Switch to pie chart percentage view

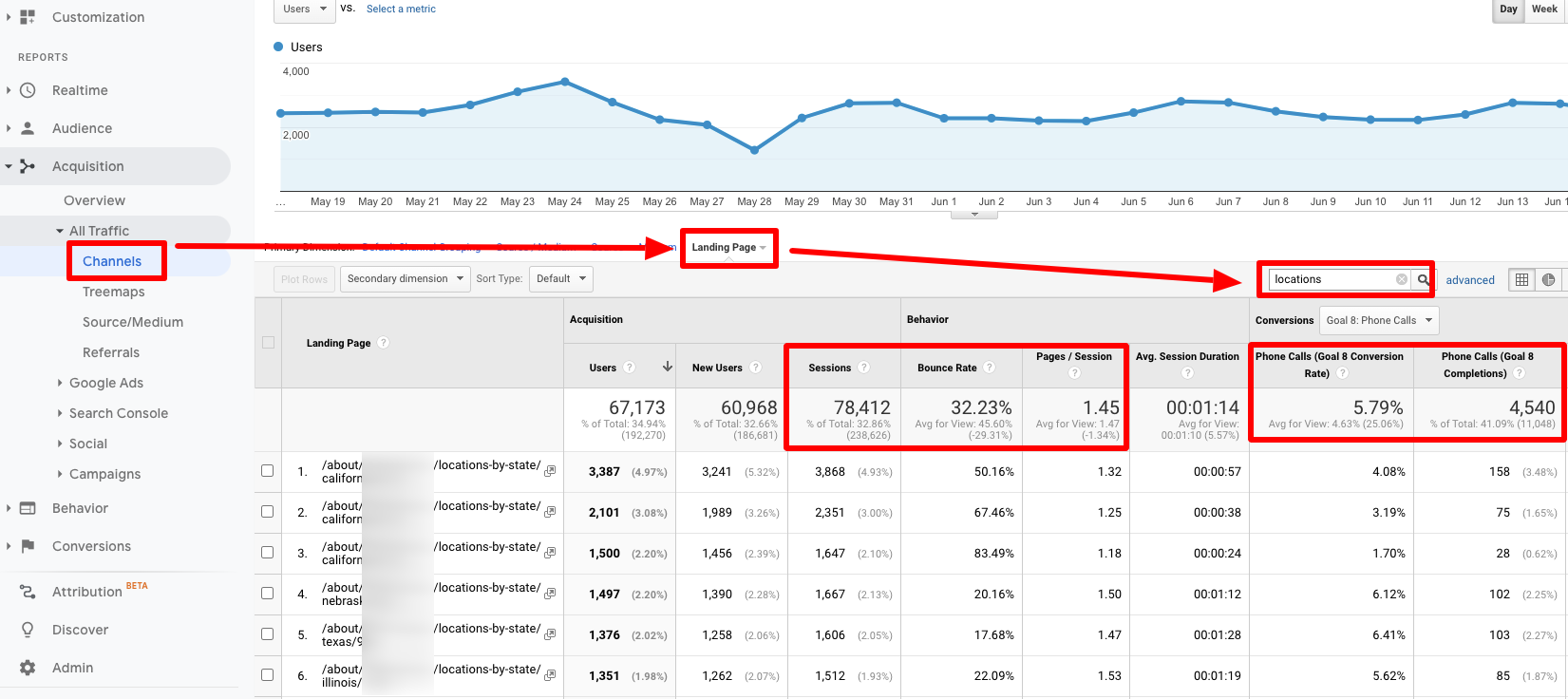click(1548, 279)
